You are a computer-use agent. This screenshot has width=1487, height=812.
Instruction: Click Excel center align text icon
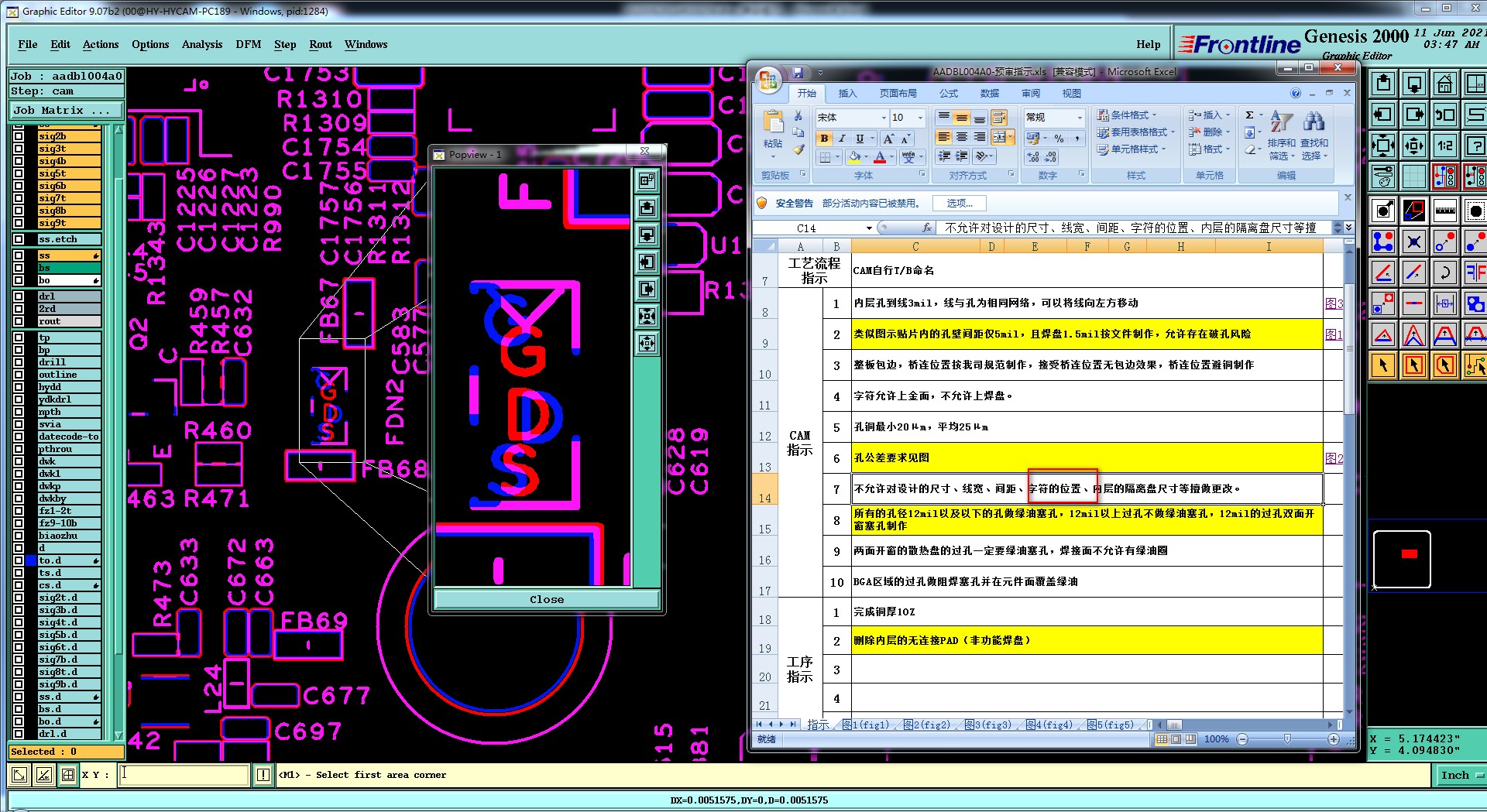click(961, 137)
